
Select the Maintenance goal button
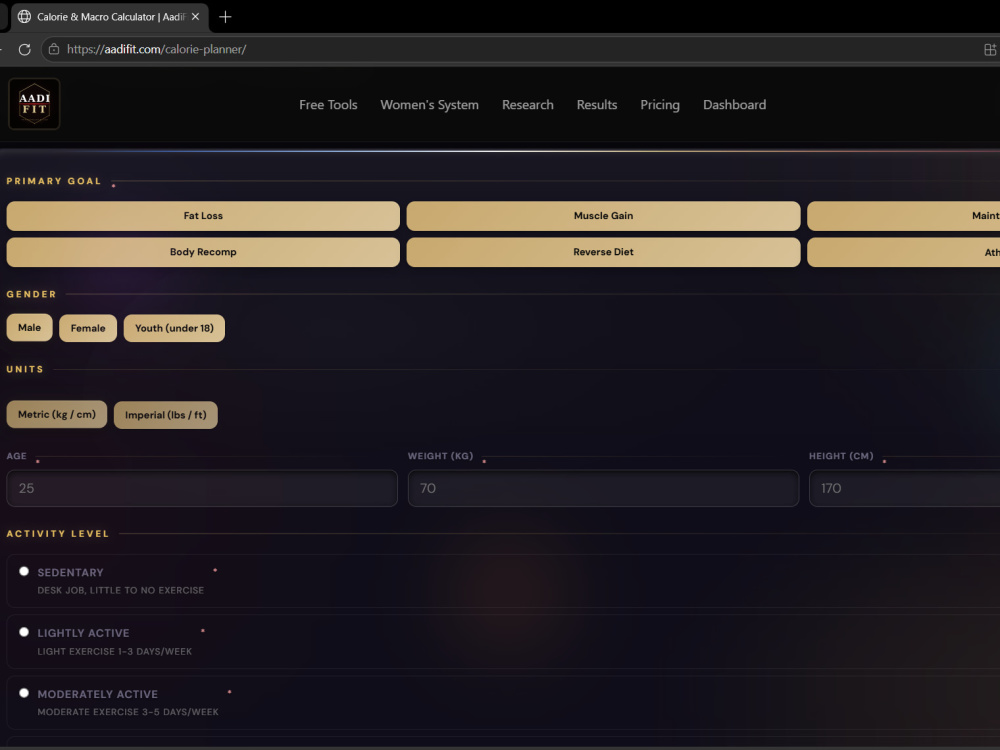(x=904, y=216)
